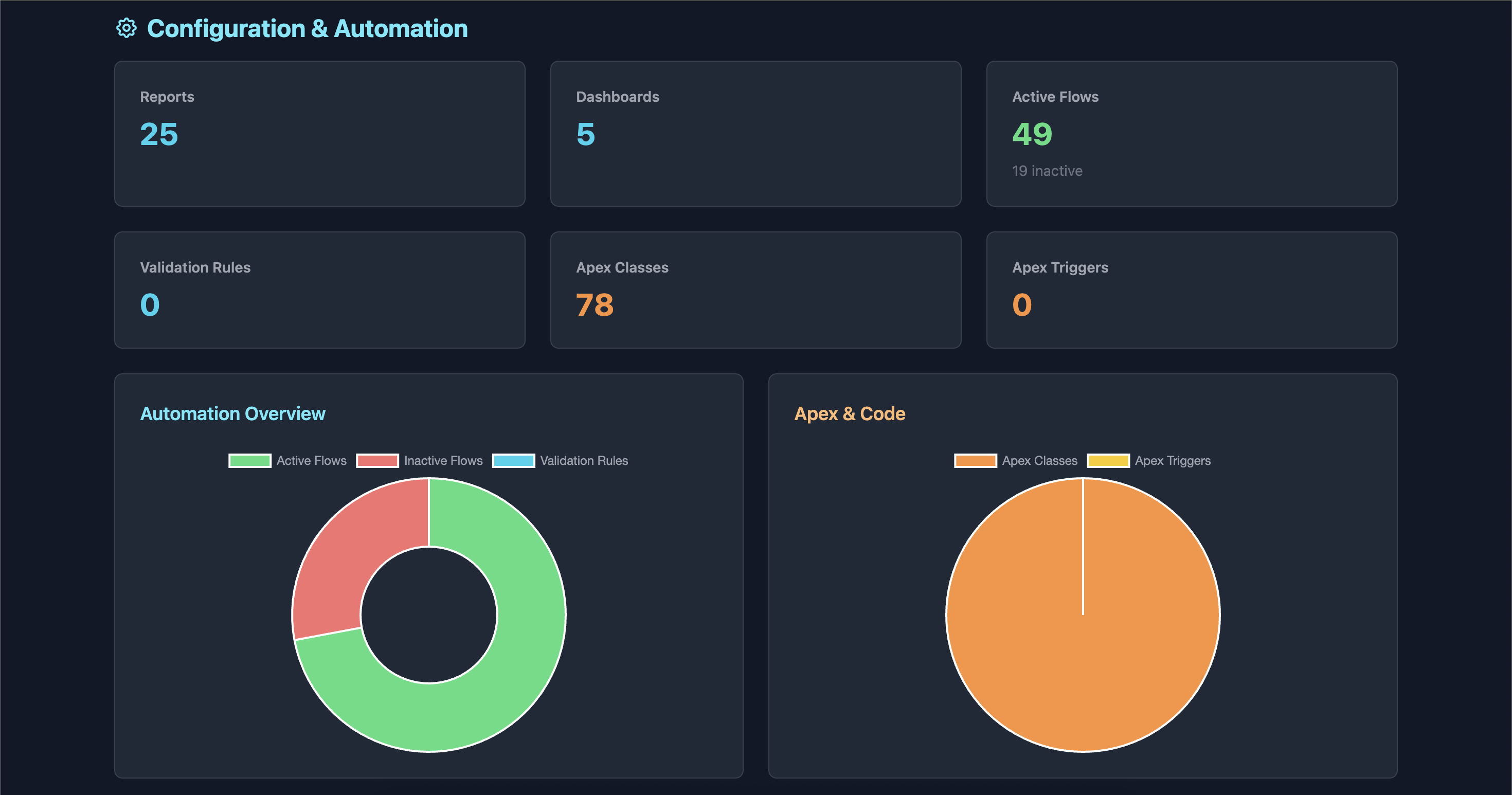The height and width of the screenshot is (795, 1512).
Task: Click the orange Apex Classes legend swatch
Action: pos(976,461)
